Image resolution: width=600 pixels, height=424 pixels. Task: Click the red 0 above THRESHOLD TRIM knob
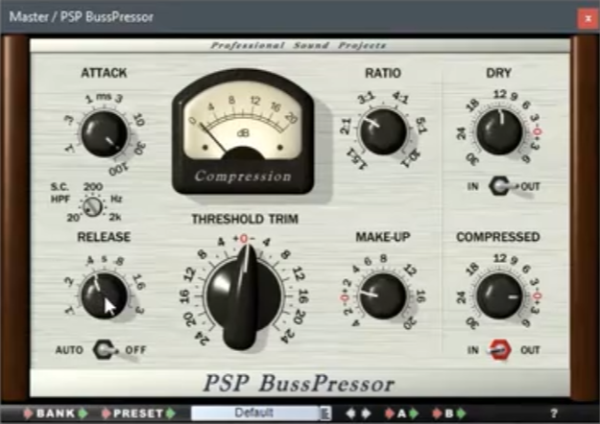(x=244, y=239)
